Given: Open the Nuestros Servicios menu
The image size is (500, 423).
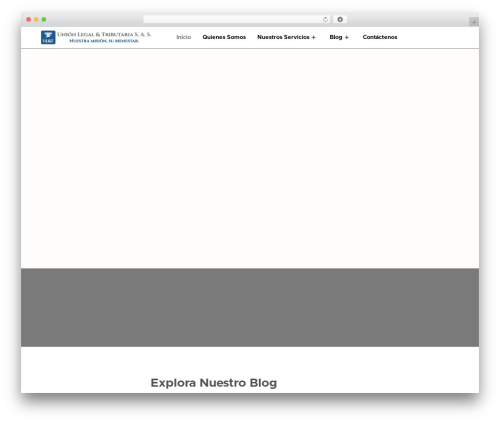Looking at the screenshot, I should coord(283,37).
